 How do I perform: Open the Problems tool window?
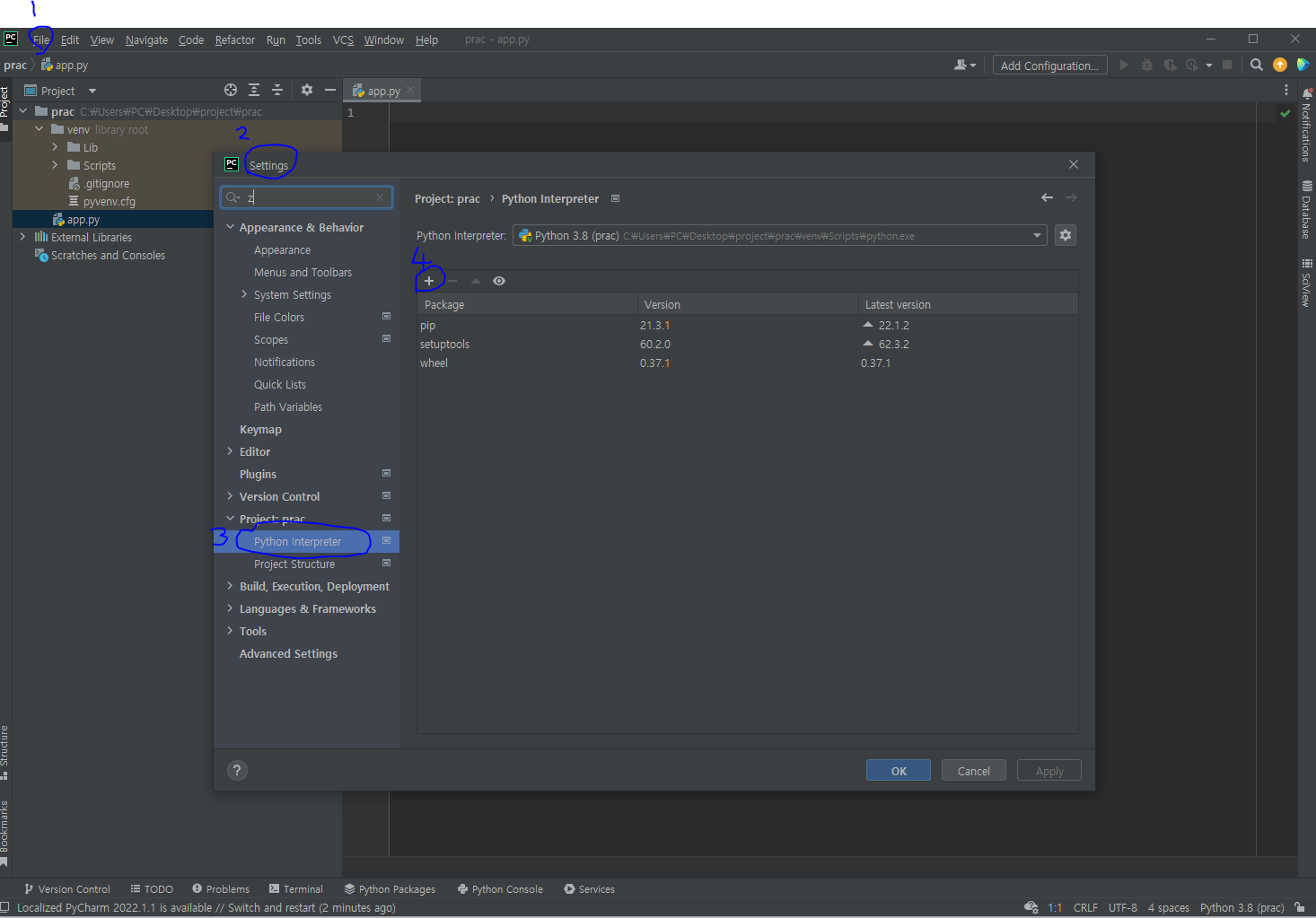click(x=221, y=889)
